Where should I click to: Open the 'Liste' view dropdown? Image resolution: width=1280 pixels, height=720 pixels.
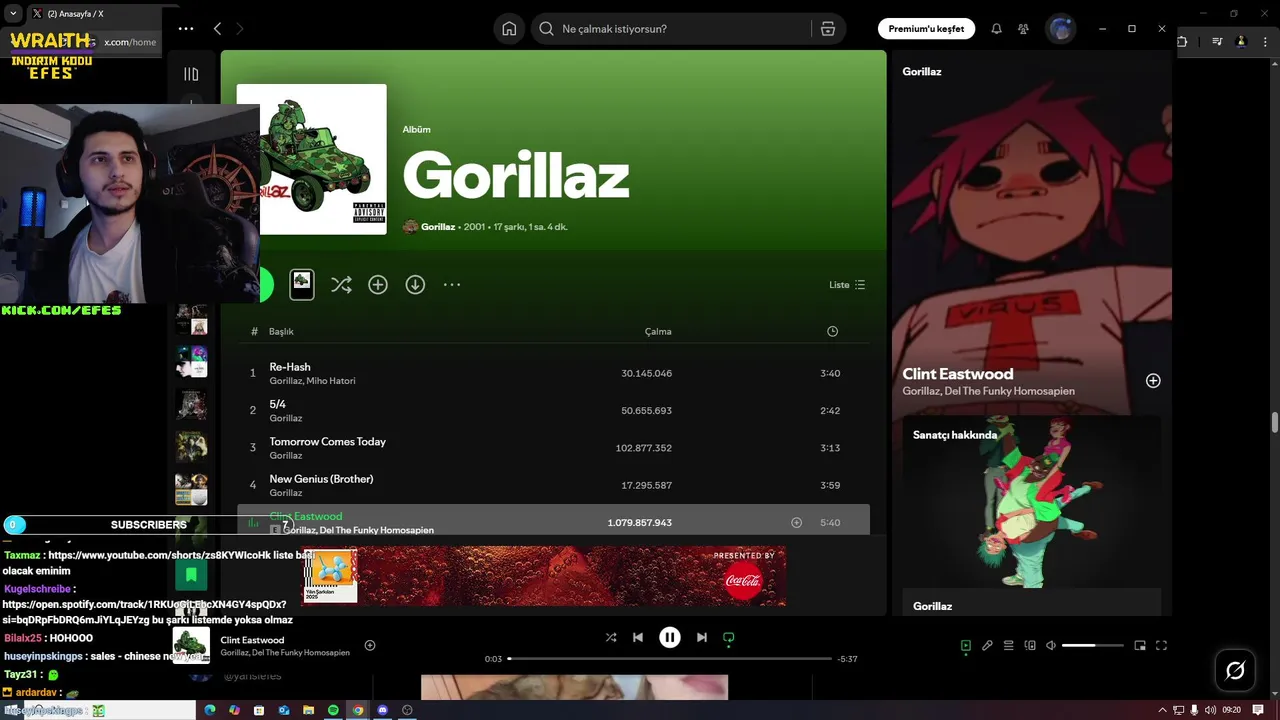pyautogui.click(x=847, y=285)
